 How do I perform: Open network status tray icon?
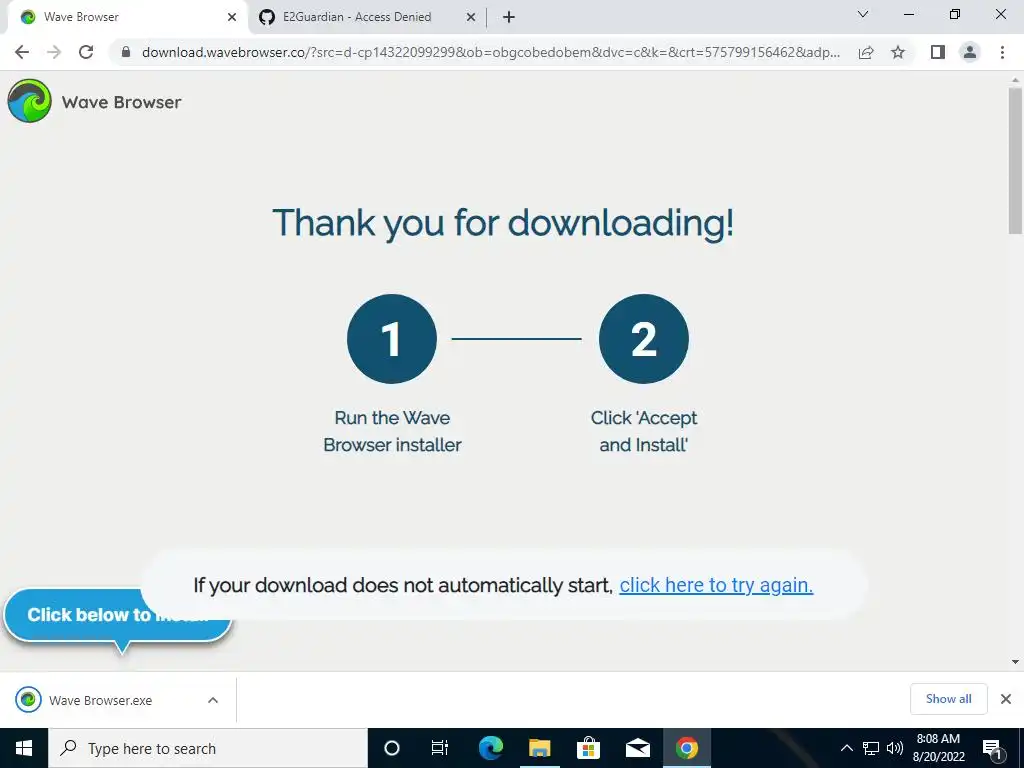[x=871, y=748]
